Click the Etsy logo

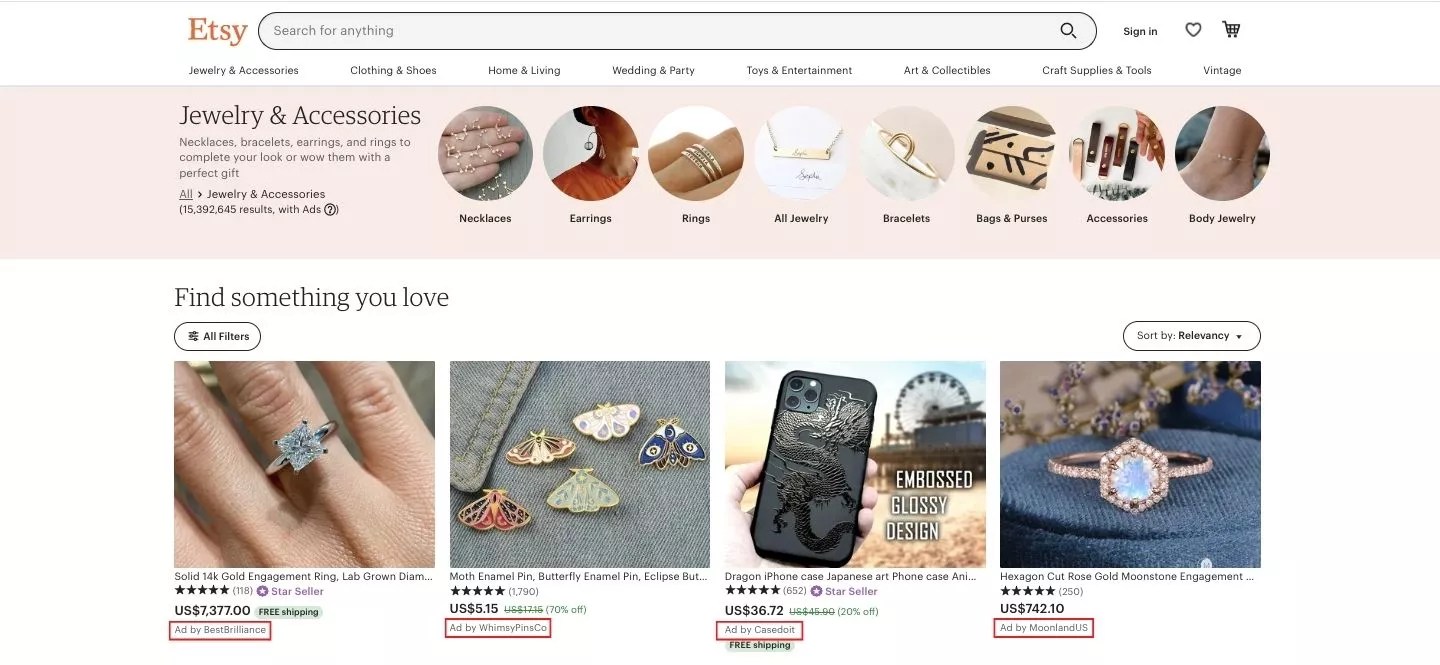pos(217,31)
